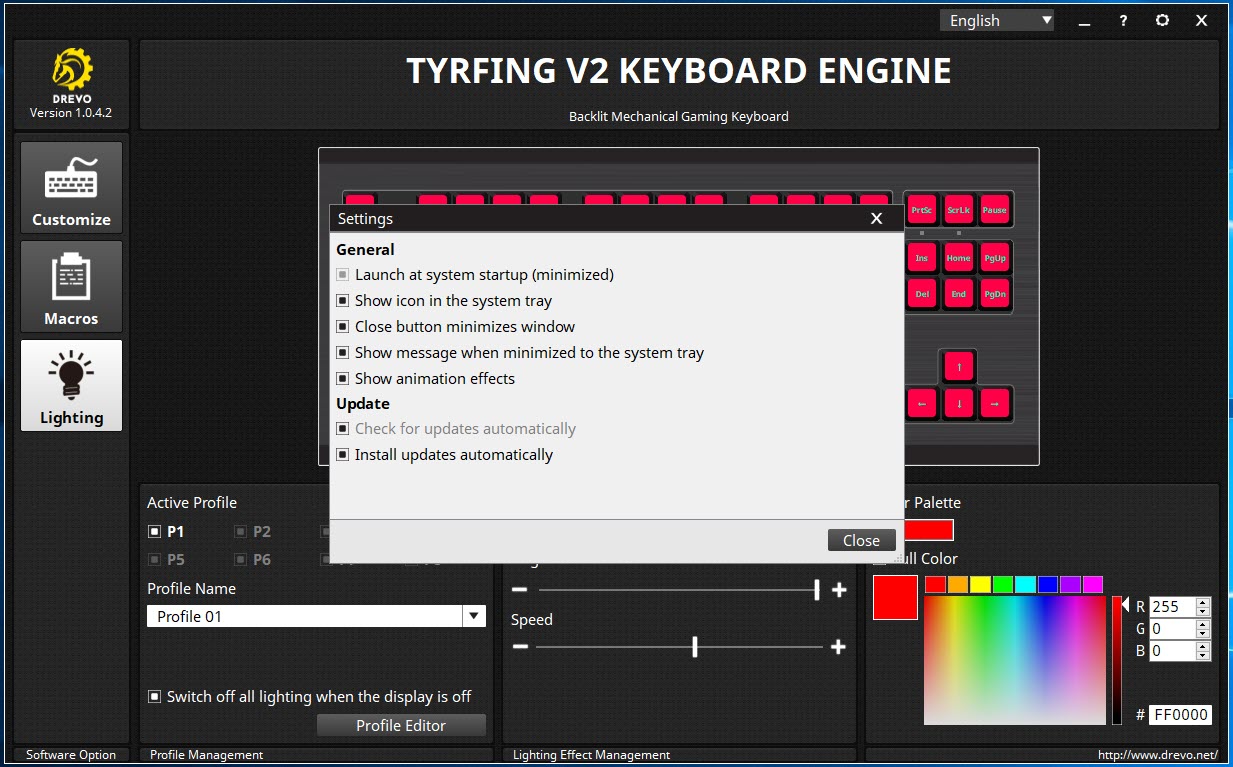Decrease the R value stepper
This screenshot has height=767, width=1233.
click(x=1203, y=611)
